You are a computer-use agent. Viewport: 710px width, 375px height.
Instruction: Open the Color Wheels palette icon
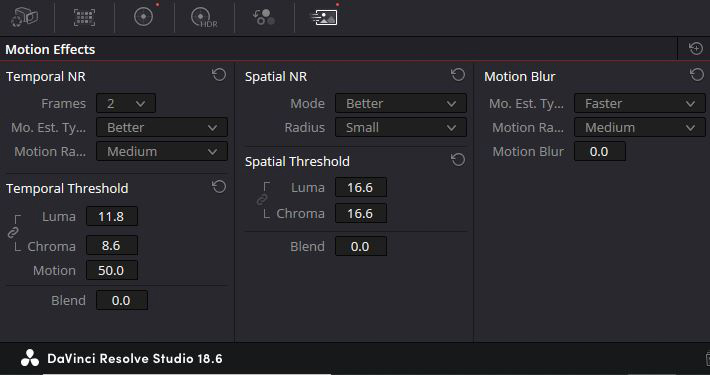point(144,17)
